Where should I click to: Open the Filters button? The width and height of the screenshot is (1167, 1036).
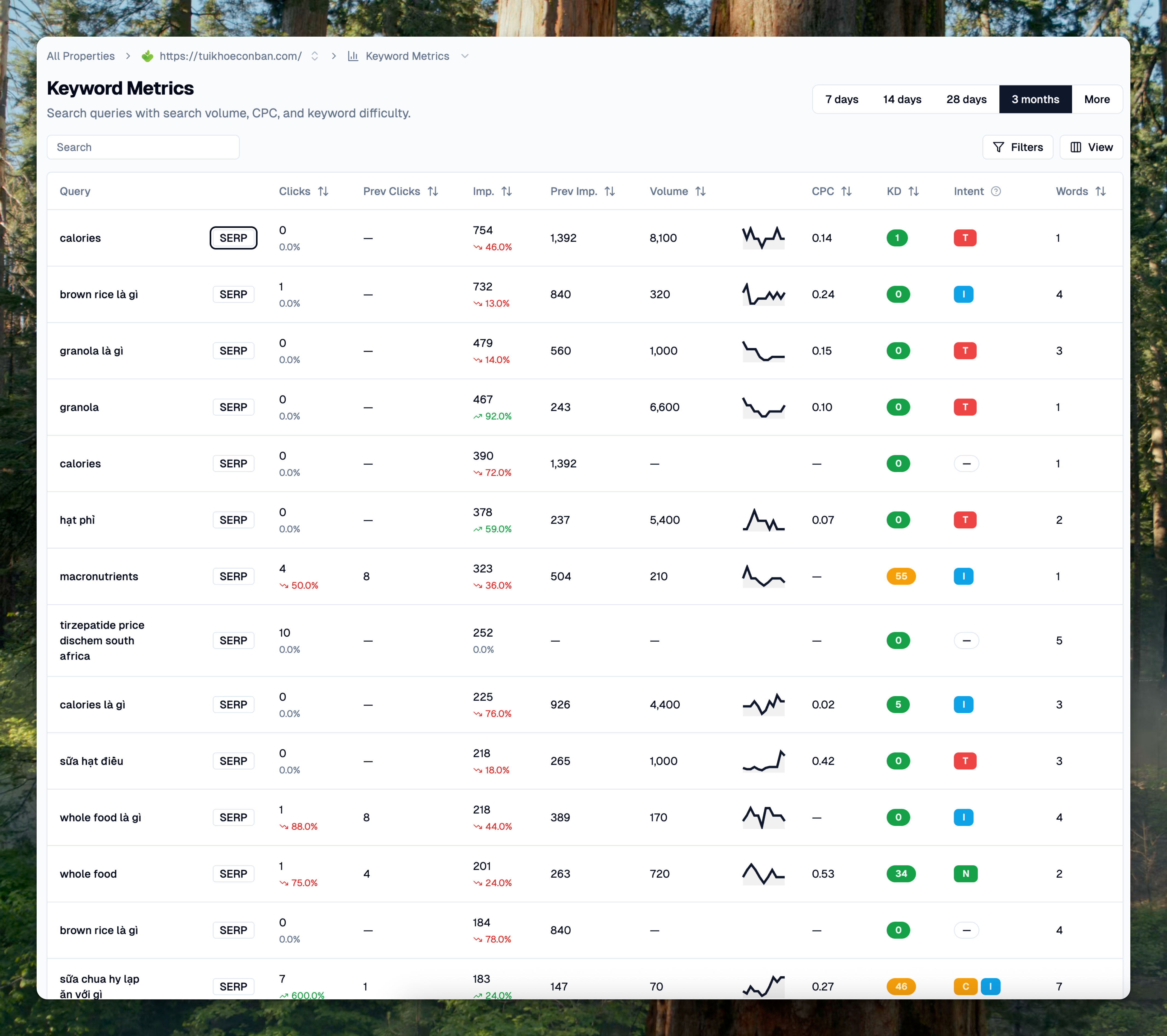click(x=1017, y=147)
